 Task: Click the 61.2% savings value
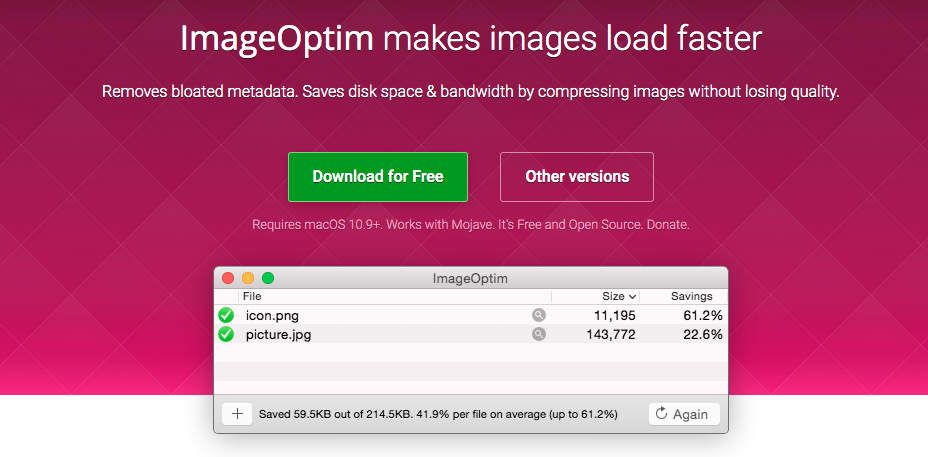[703, 316]
